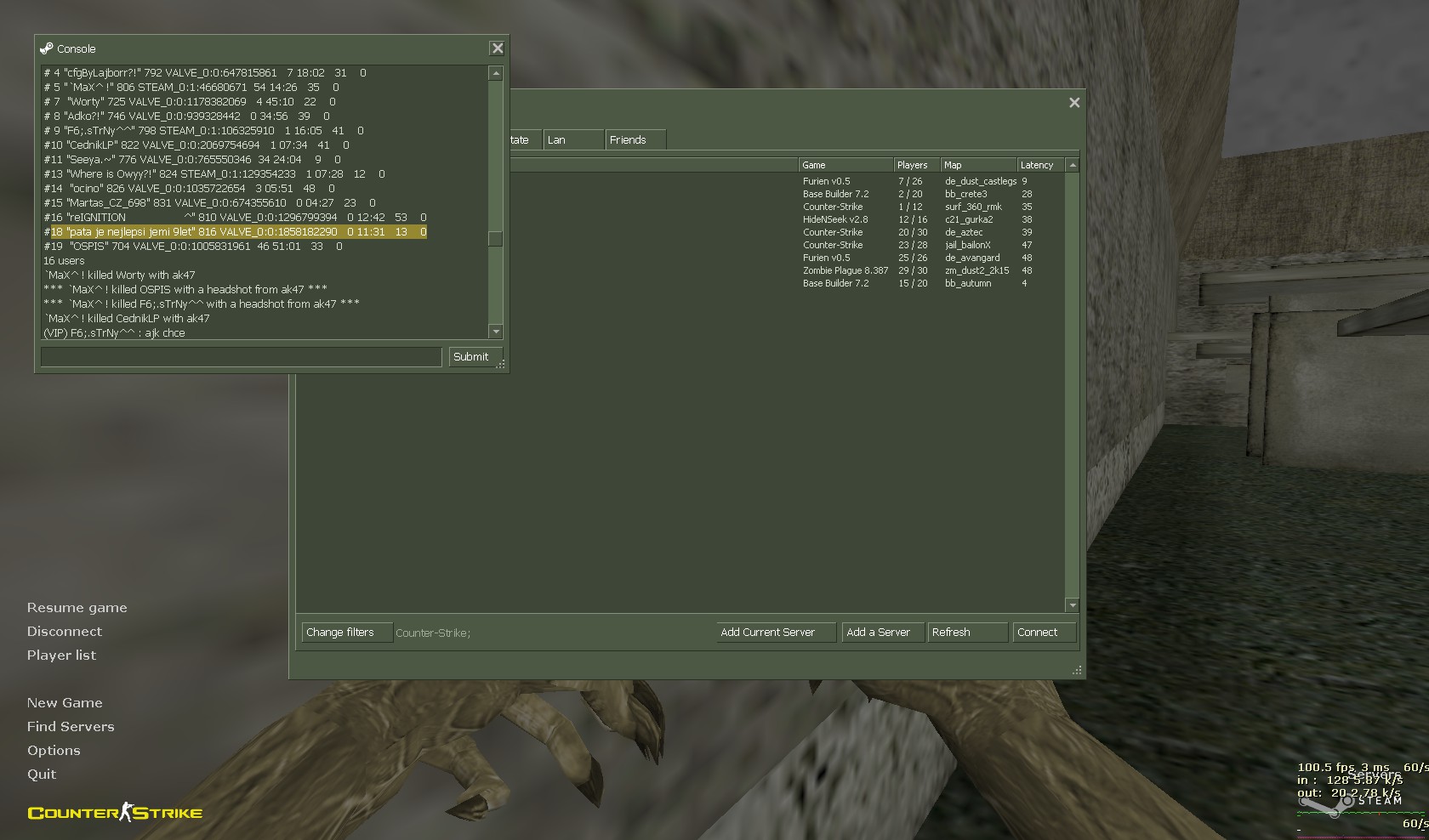Switch to the Lan tab
Screen dimensions: 1429x840
pyautogui.click(x=572, y=139)
